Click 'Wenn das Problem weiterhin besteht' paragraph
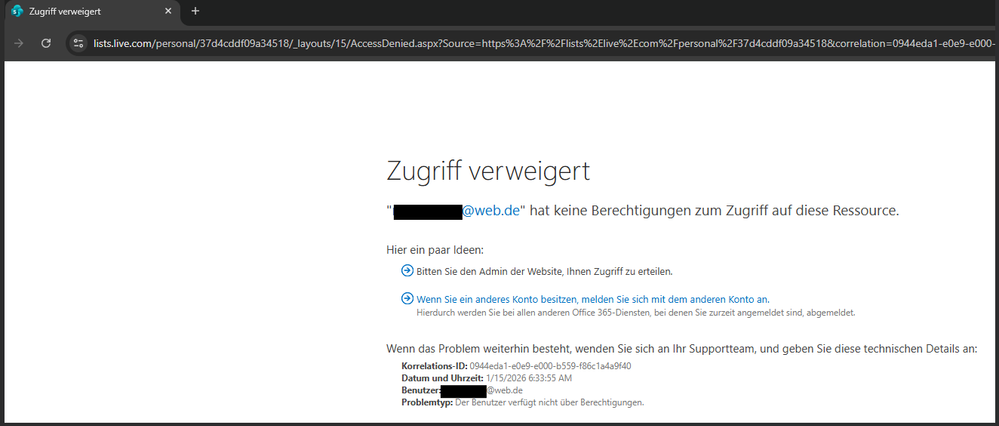Image resolution: width=999 pixels, height=426 pixels. pyautogui.click(x=682, y=349)
